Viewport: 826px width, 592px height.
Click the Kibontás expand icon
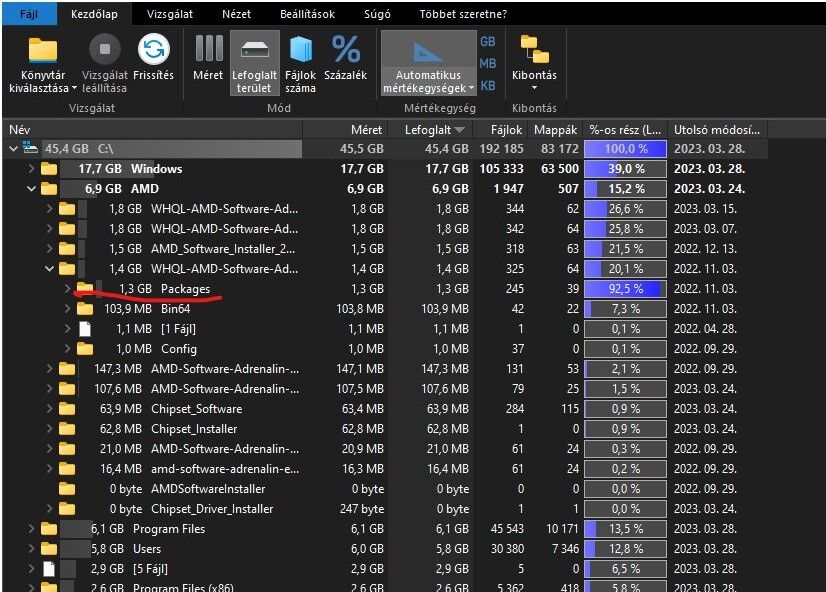coord(534,50)
